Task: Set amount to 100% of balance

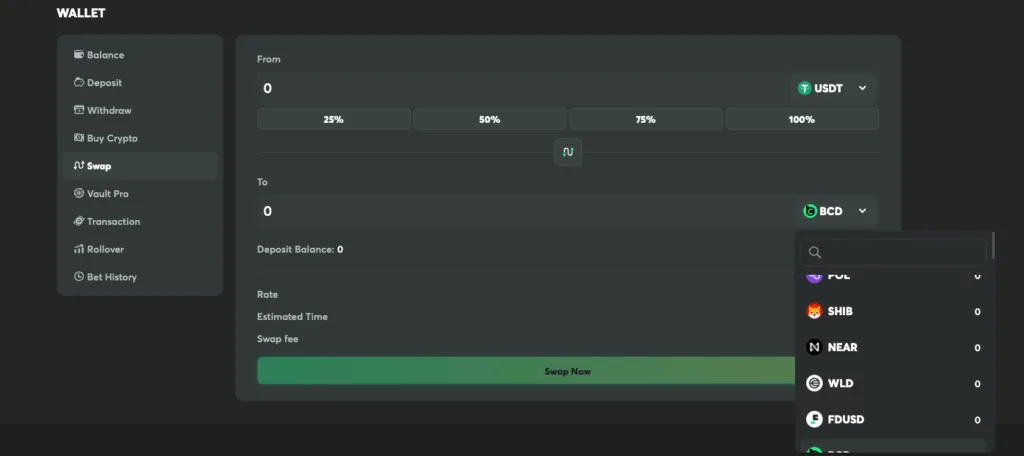Action: click(x=802, y=120)
